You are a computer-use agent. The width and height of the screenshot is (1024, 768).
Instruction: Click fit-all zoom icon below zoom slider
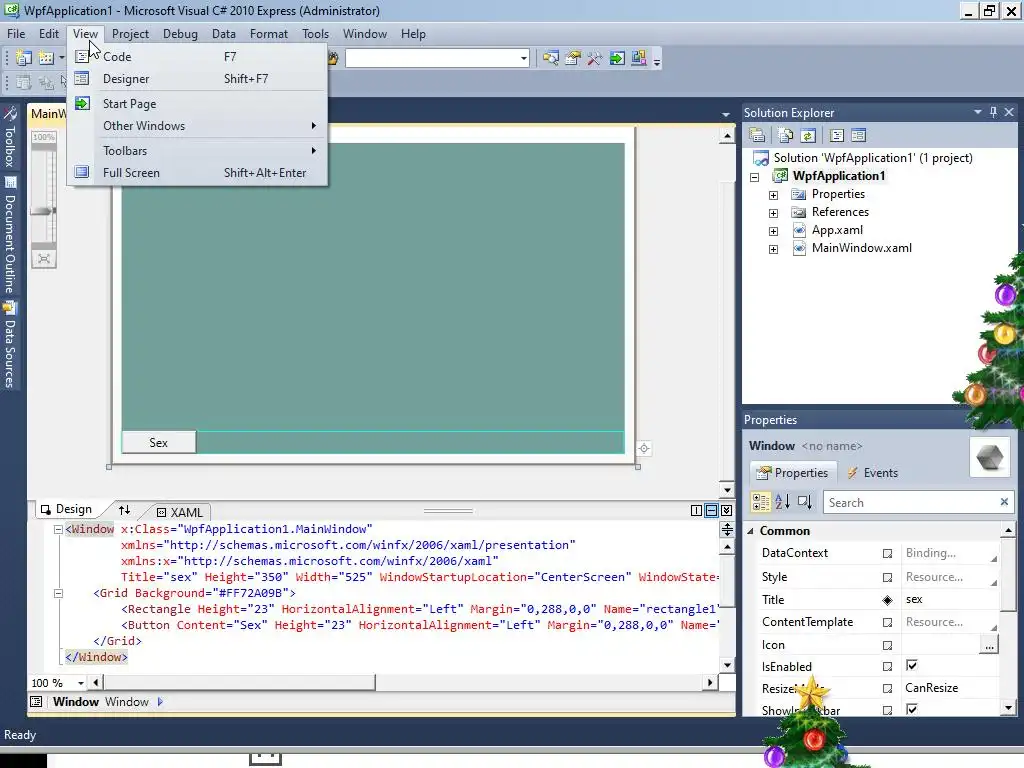click(x=44, y=259)
